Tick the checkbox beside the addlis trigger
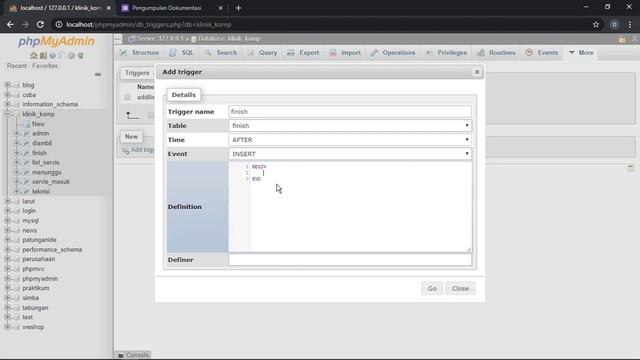 [127, 97]
